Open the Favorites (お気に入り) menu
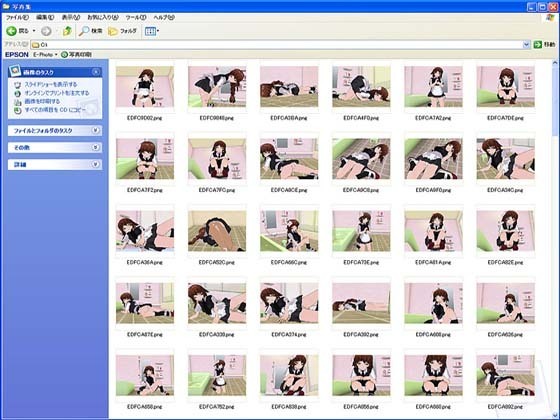 tap(103, 17)
